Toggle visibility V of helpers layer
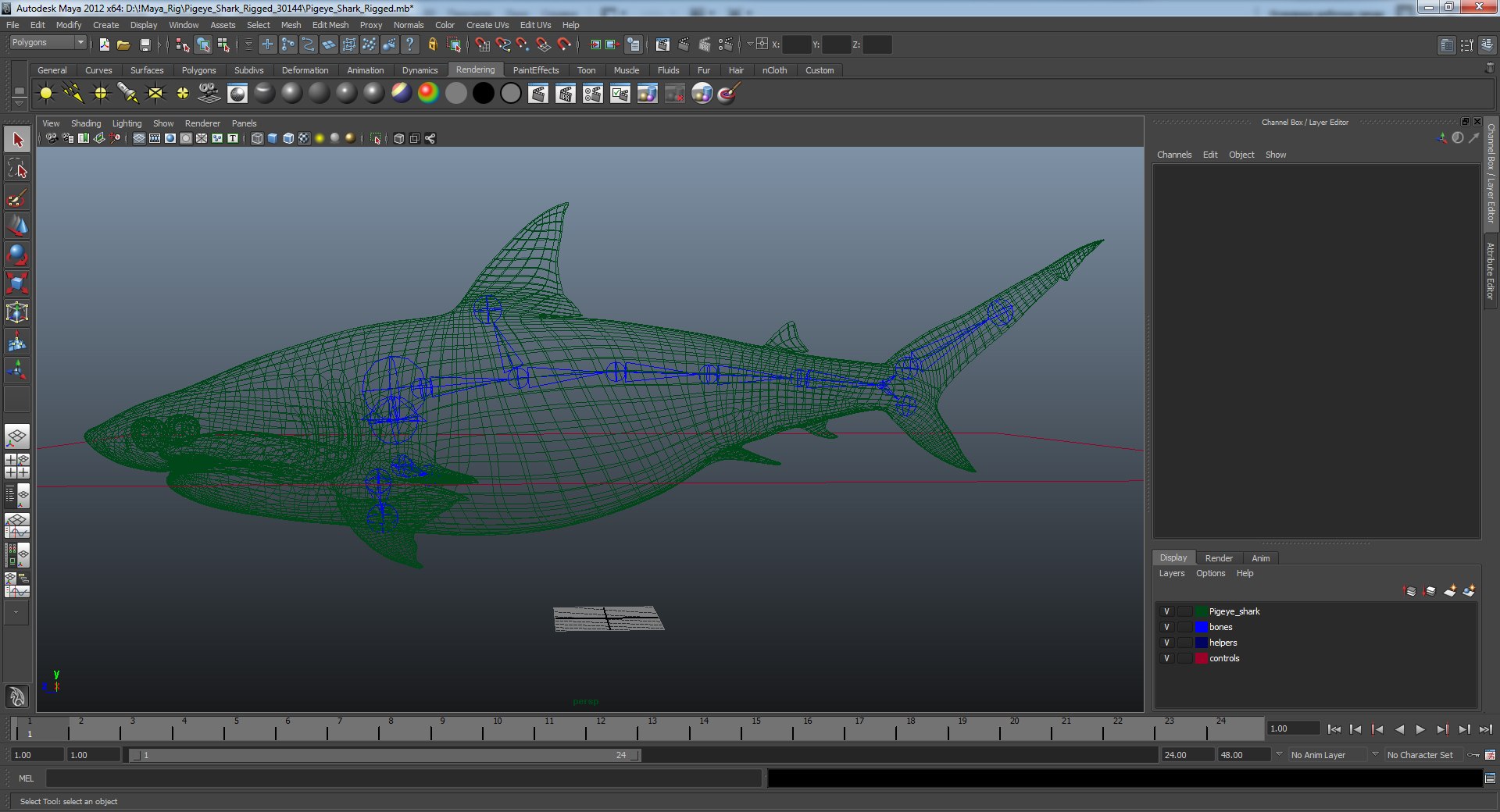 click(1166, 643)
